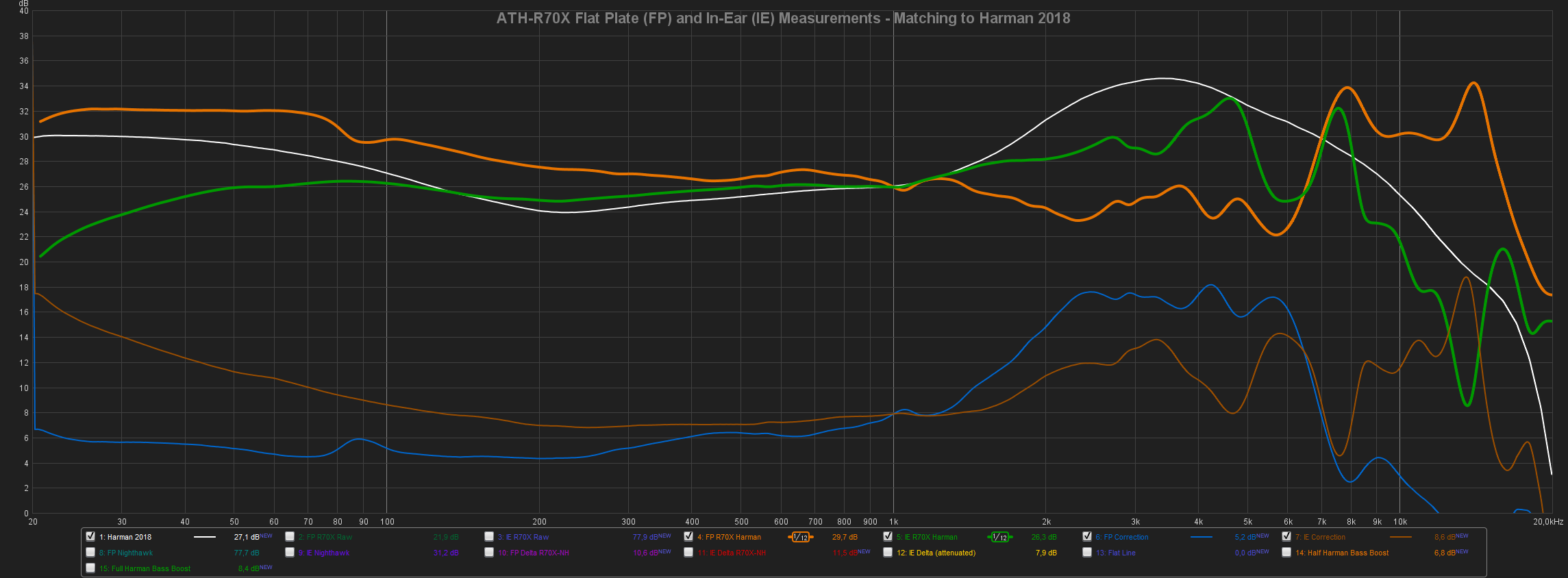
Task: Click the 7,9 dB value for IE Delta
Action: 1046,553
